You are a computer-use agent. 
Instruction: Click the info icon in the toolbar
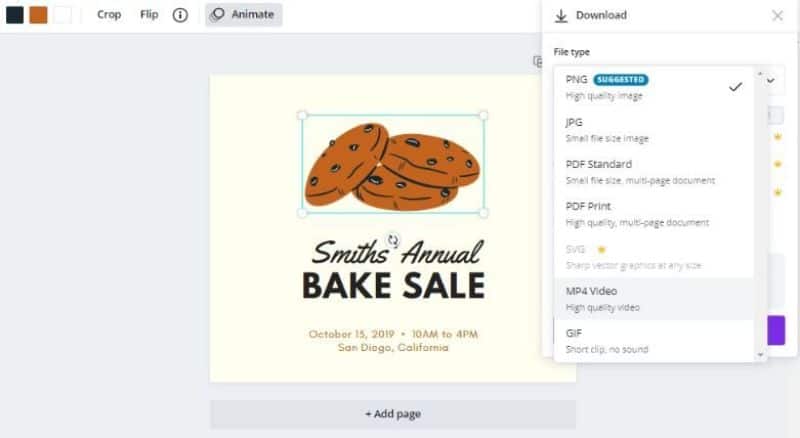[180, 15]
